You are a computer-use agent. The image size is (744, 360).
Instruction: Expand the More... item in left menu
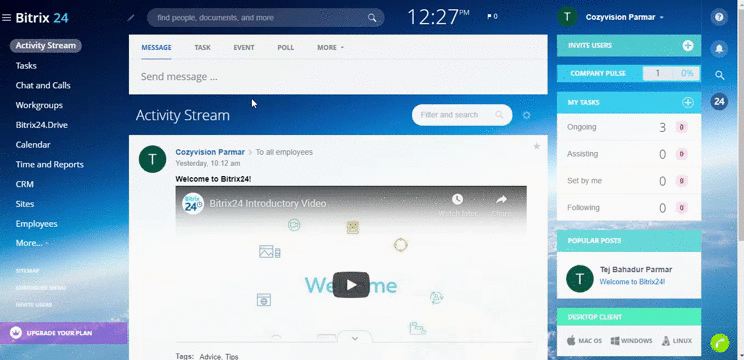[x=32, y=243]
